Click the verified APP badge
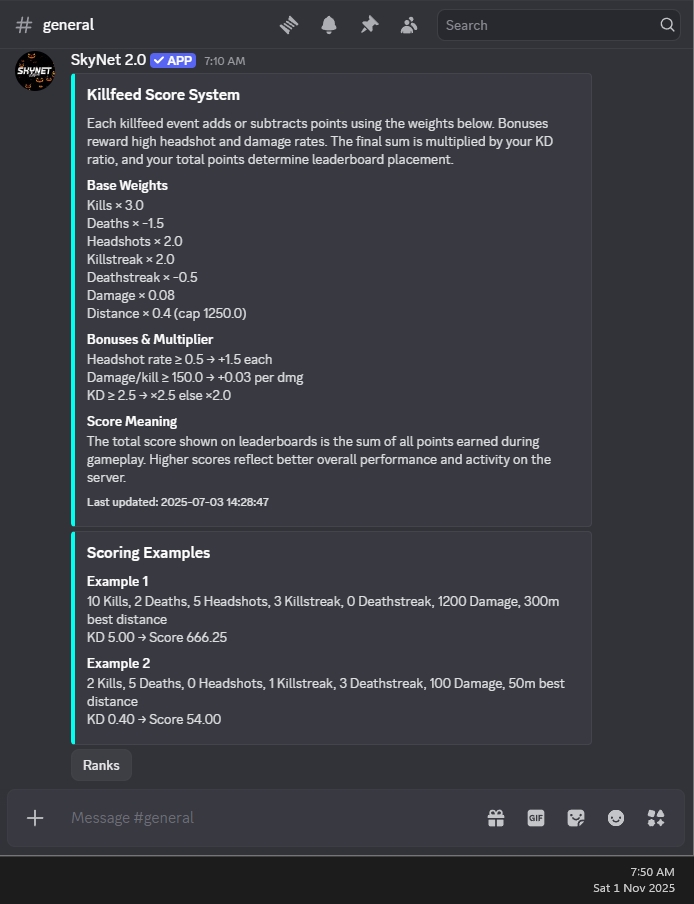Screen dimensions: 694x904 173,61
